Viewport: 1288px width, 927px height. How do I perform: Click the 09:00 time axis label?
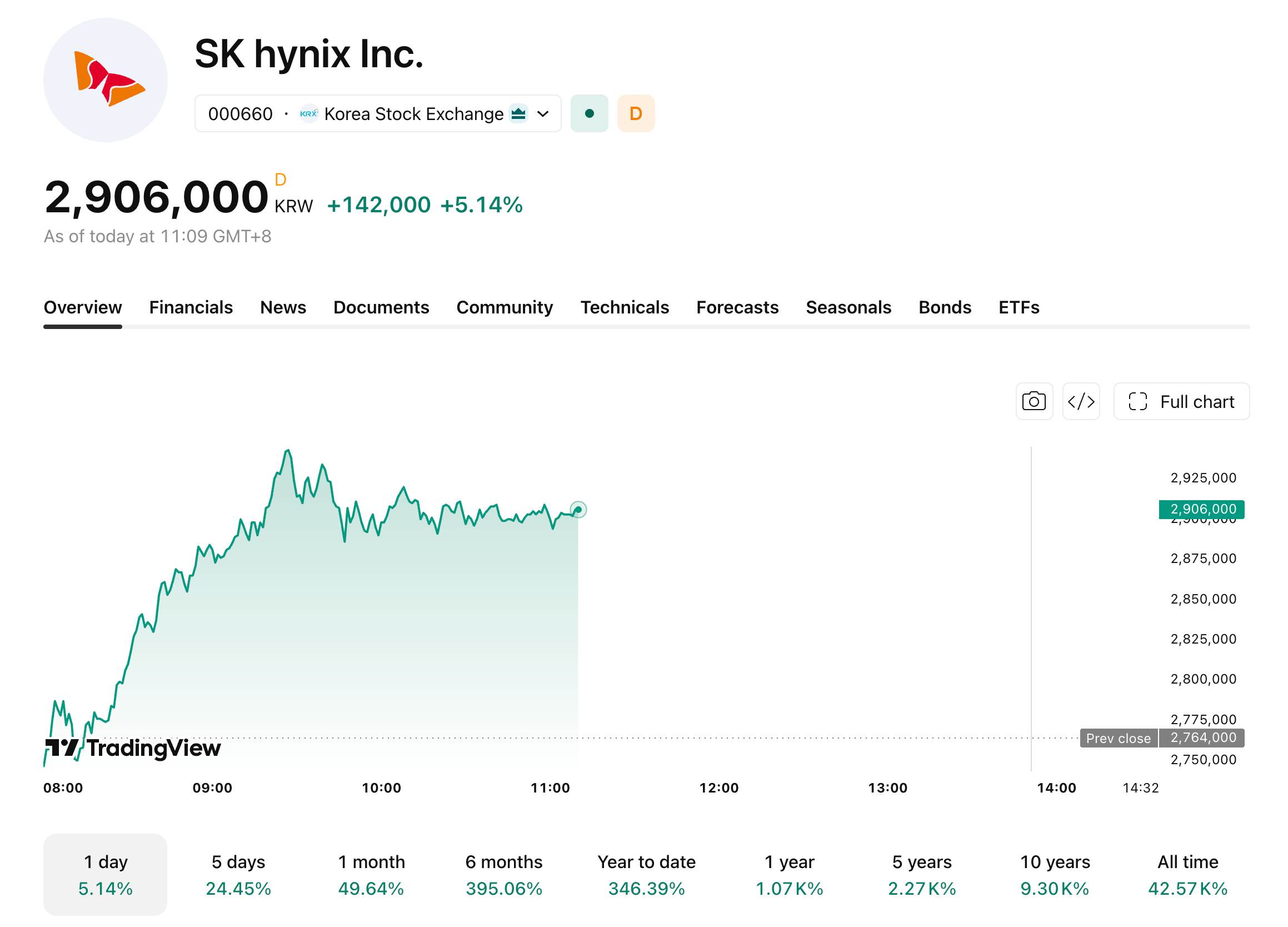212,789
